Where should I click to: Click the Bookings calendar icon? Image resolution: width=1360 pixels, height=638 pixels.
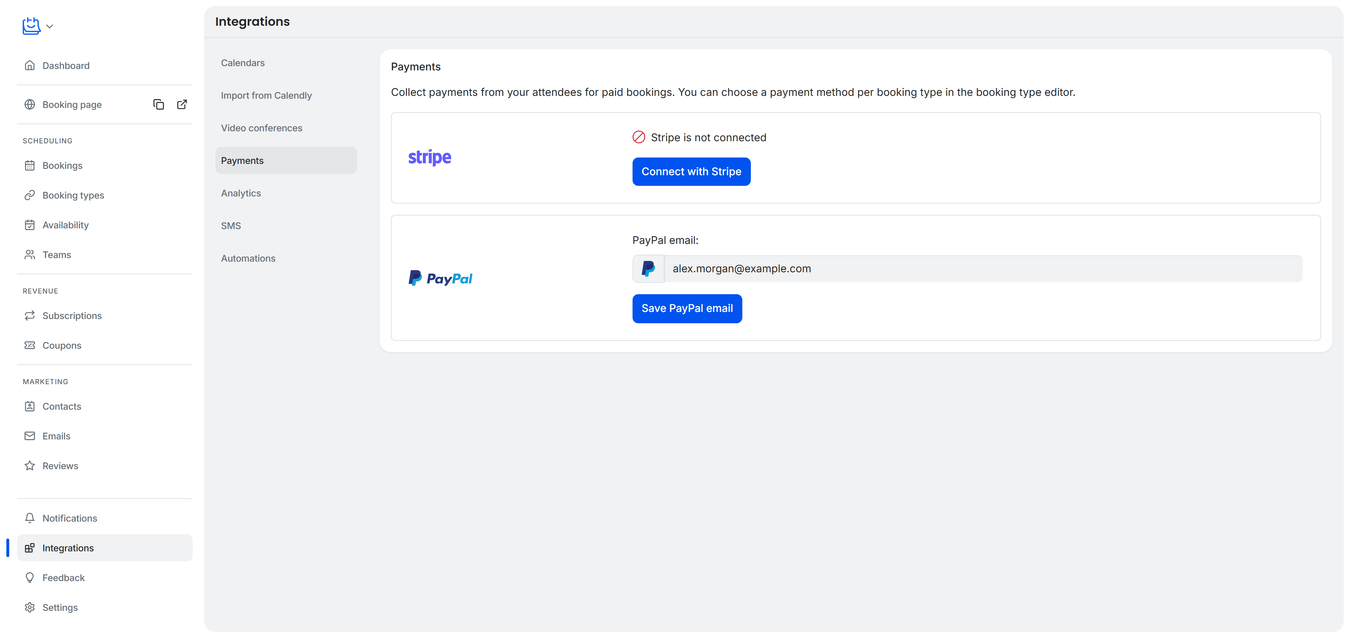pos(30,166)
